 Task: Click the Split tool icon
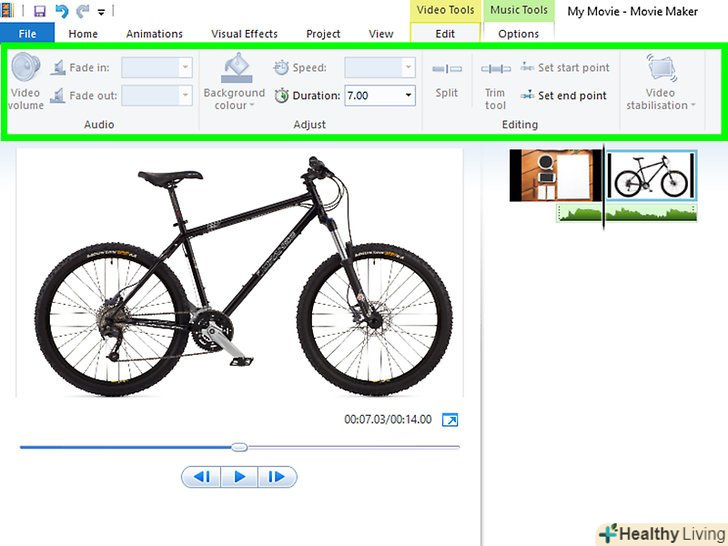tap(447, 69)
